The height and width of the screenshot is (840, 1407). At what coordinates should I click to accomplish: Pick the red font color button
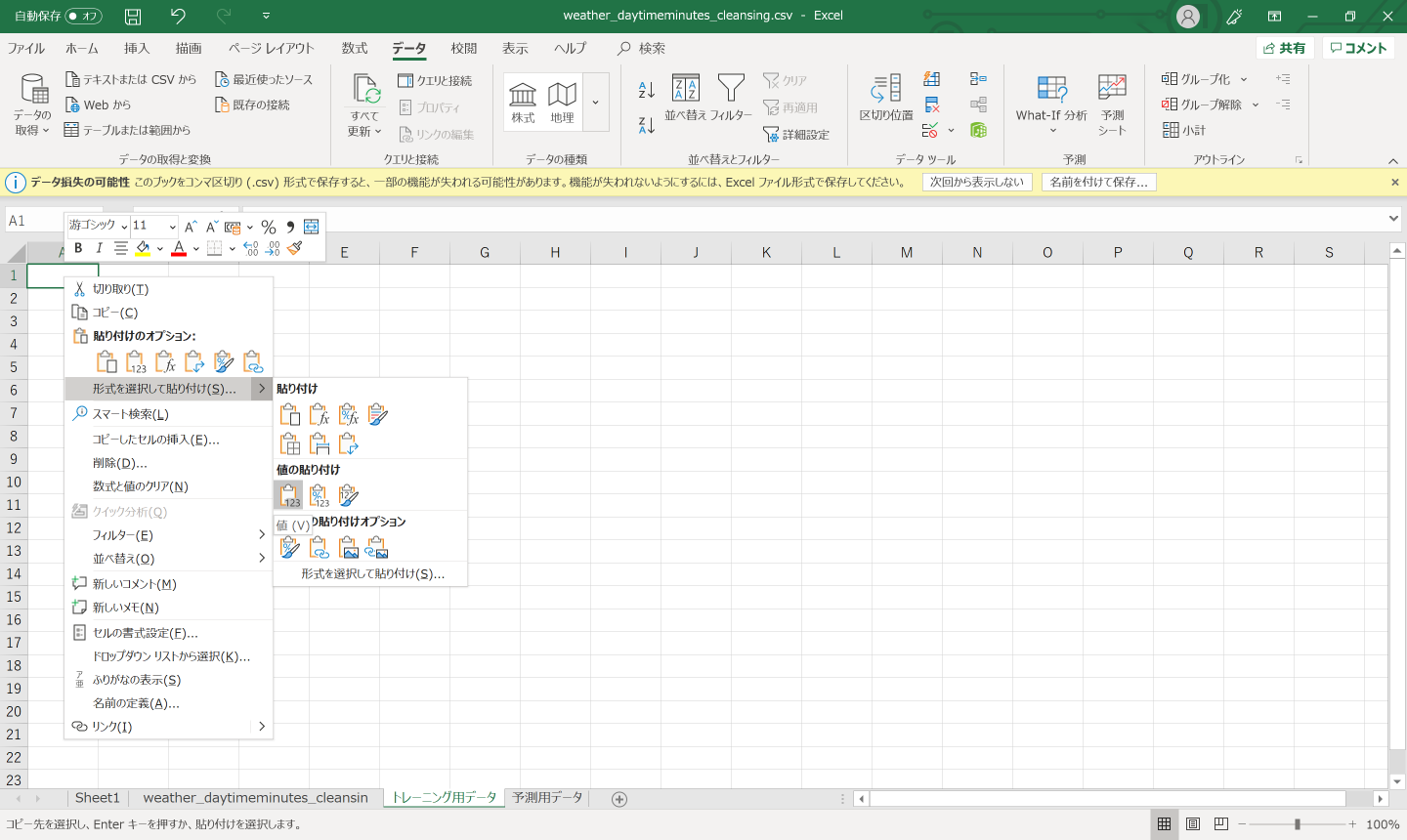(179, 248)
